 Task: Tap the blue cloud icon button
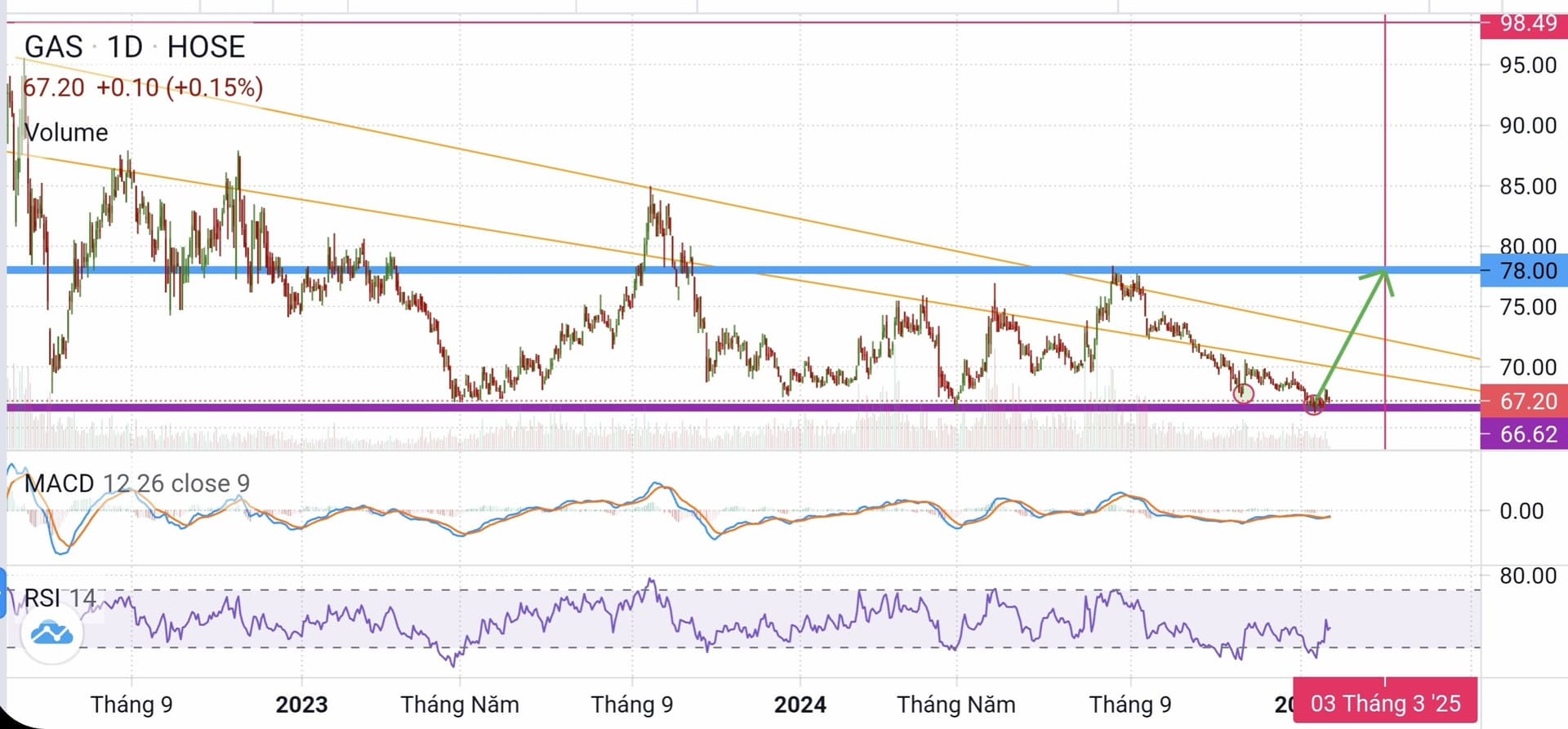click(x=51, y=633)
